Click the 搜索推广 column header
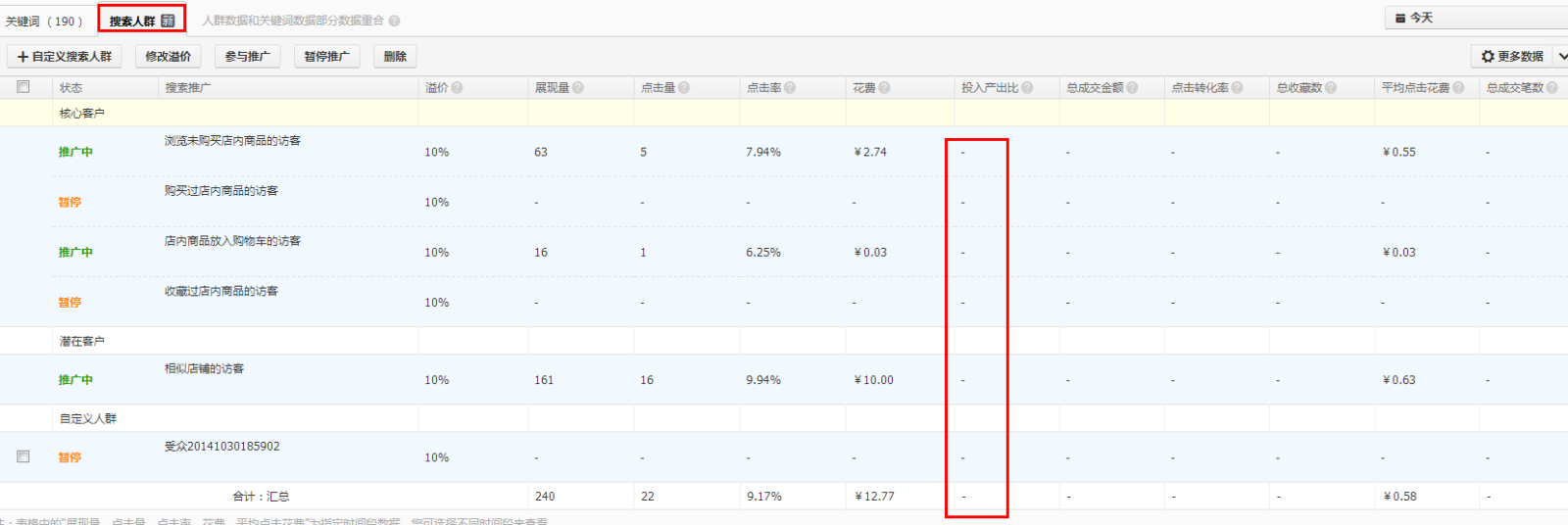The width and height of the screenshot is (1568, 525). (x=188, y=88)
